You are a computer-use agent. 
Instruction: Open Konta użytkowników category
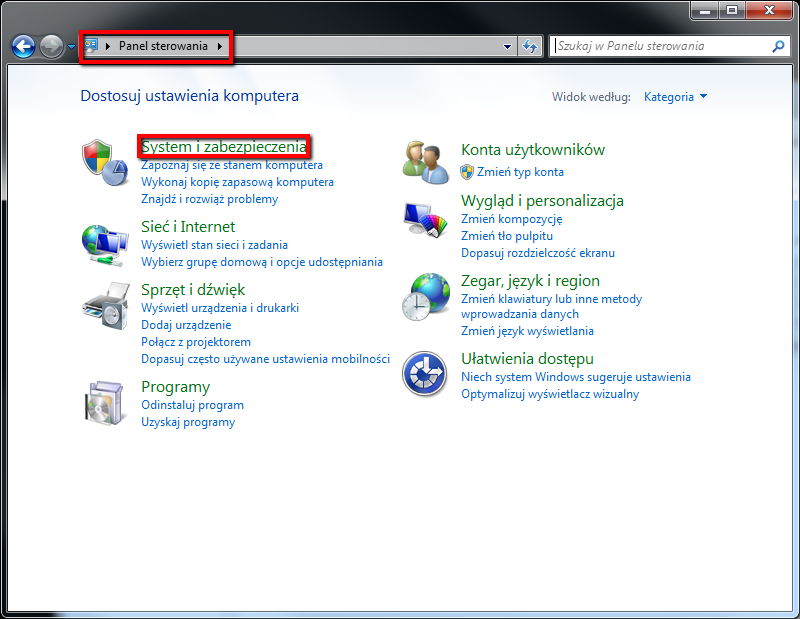point(533,150)
